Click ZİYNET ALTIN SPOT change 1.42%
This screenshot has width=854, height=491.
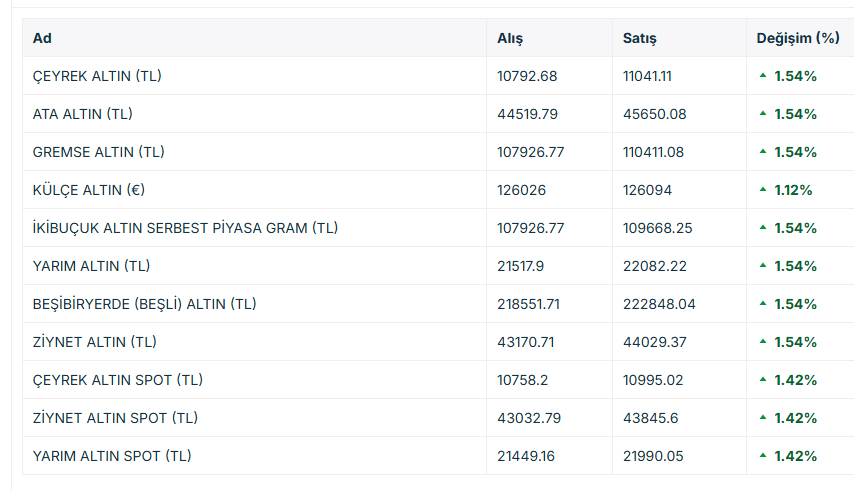795,418
